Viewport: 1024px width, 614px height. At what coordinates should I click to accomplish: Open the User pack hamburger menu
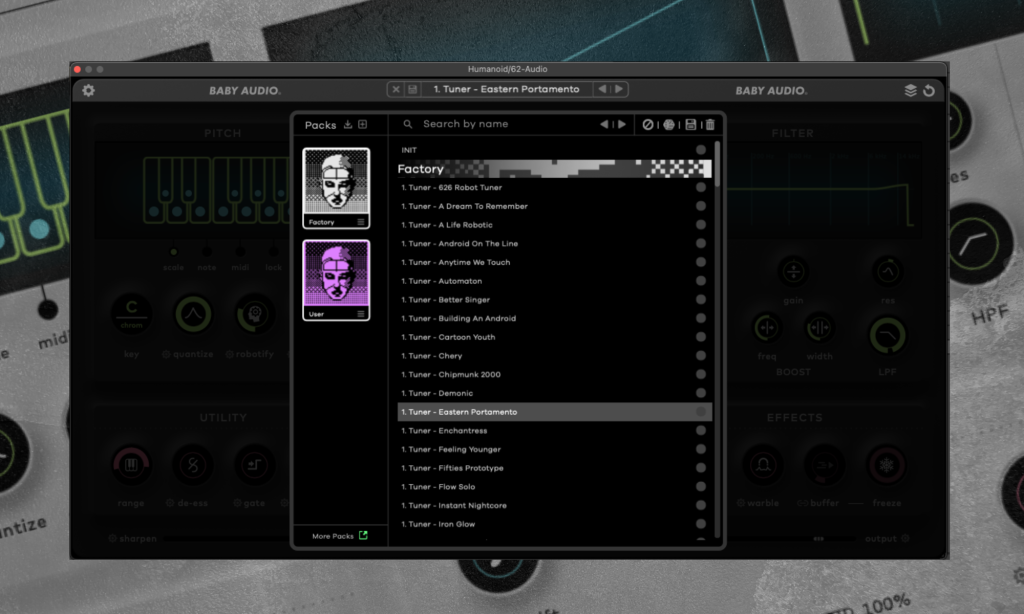[x=361, y=314]
